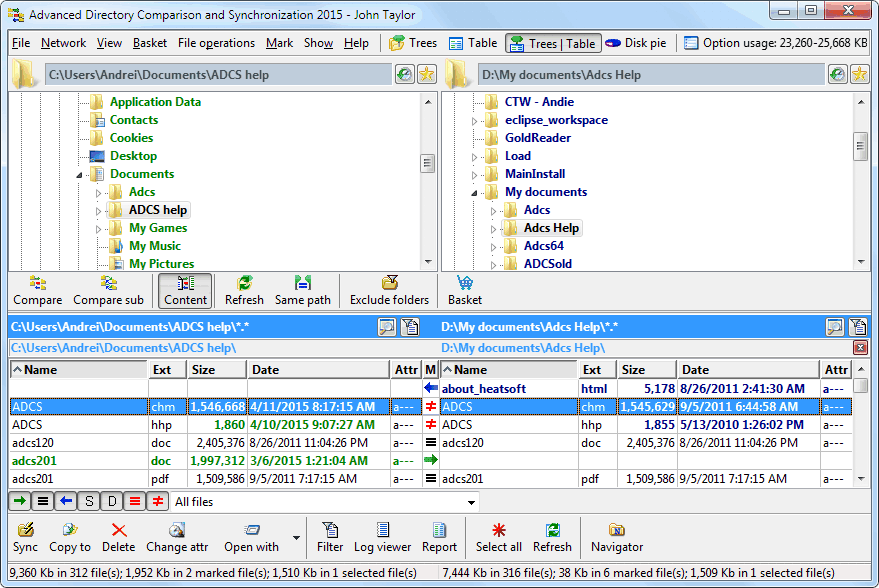Open the dropdown arrow next to Open with
Screen dimensions: 879x588
(296, 538)
